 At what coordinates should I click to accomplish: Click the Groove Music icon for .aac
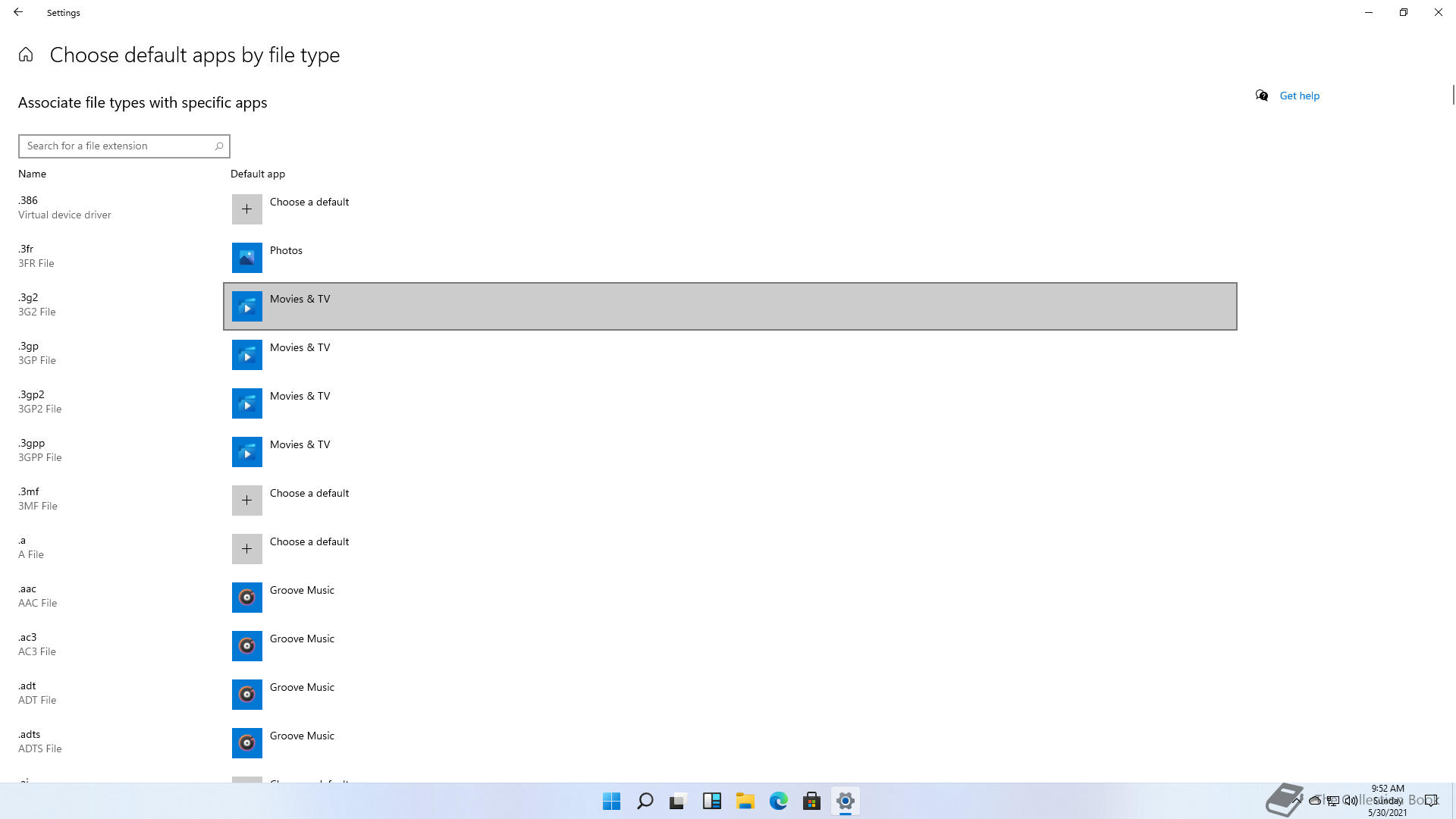(x=246, y=598)
